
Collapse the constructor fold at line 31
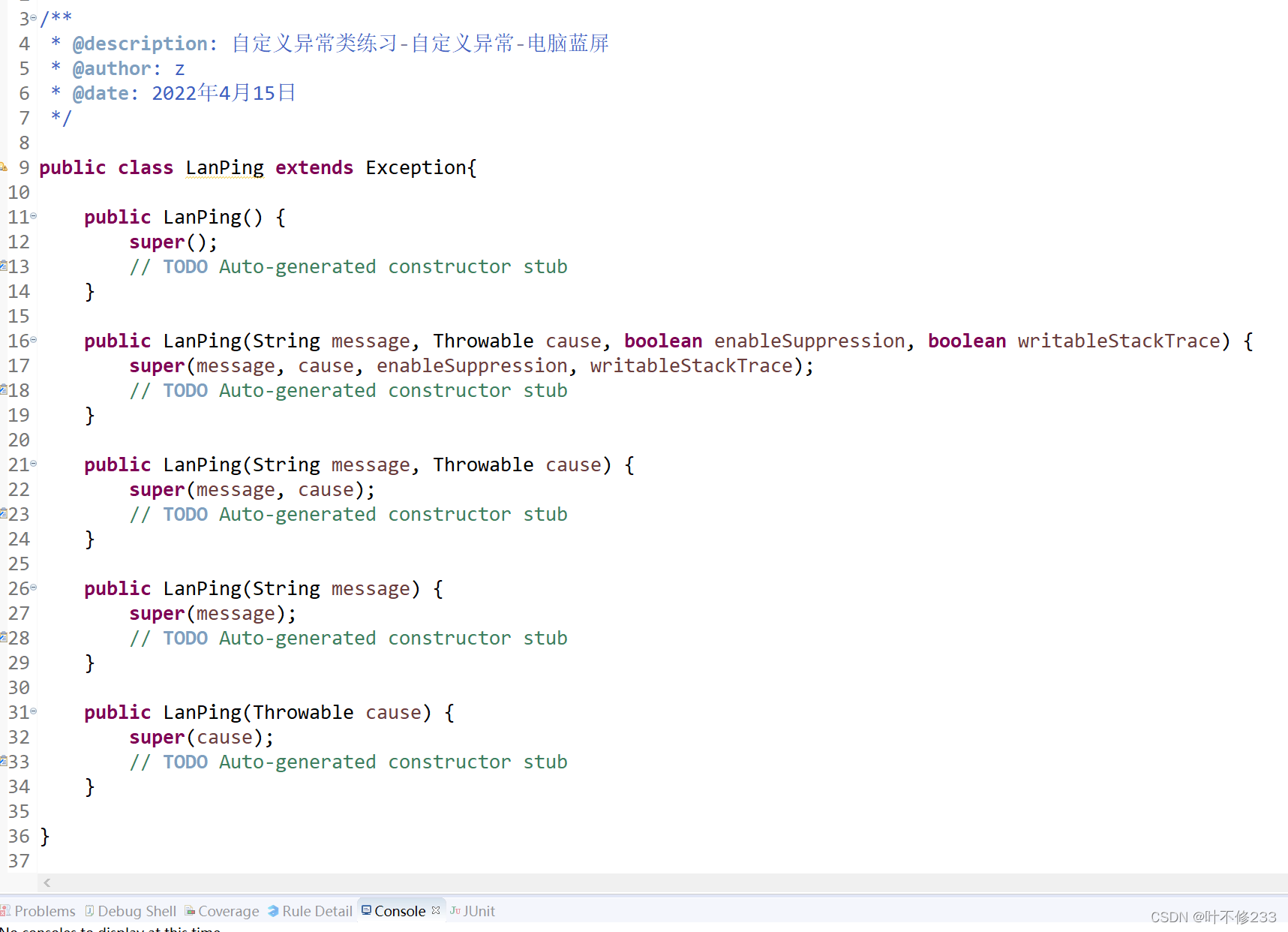[33, 711]
